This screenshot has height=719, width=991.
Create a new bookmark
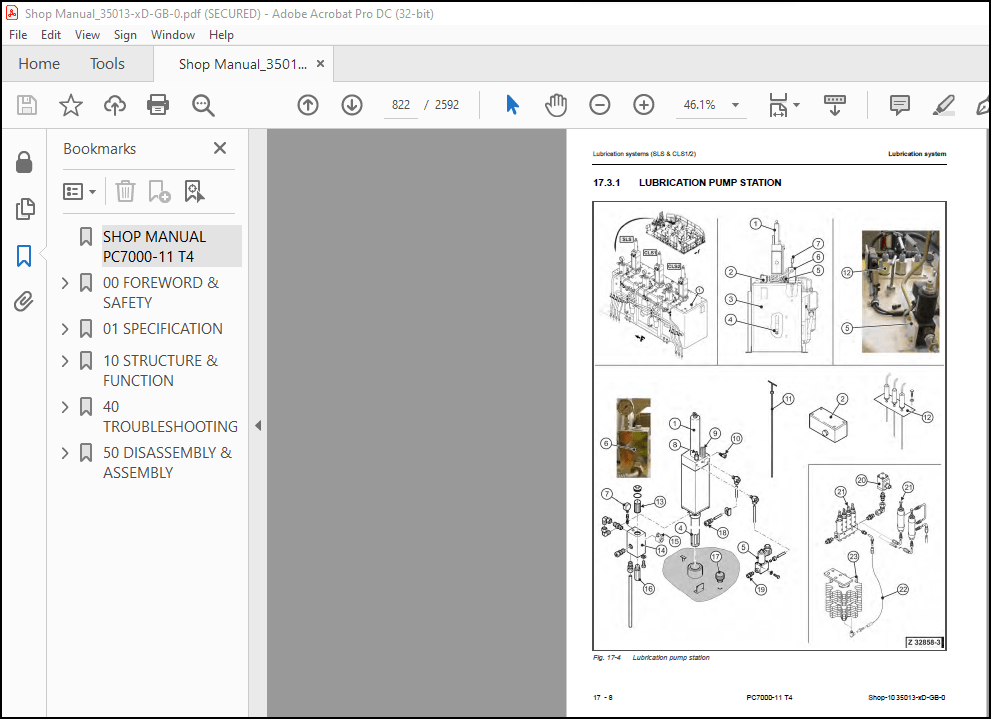[160, 191]
